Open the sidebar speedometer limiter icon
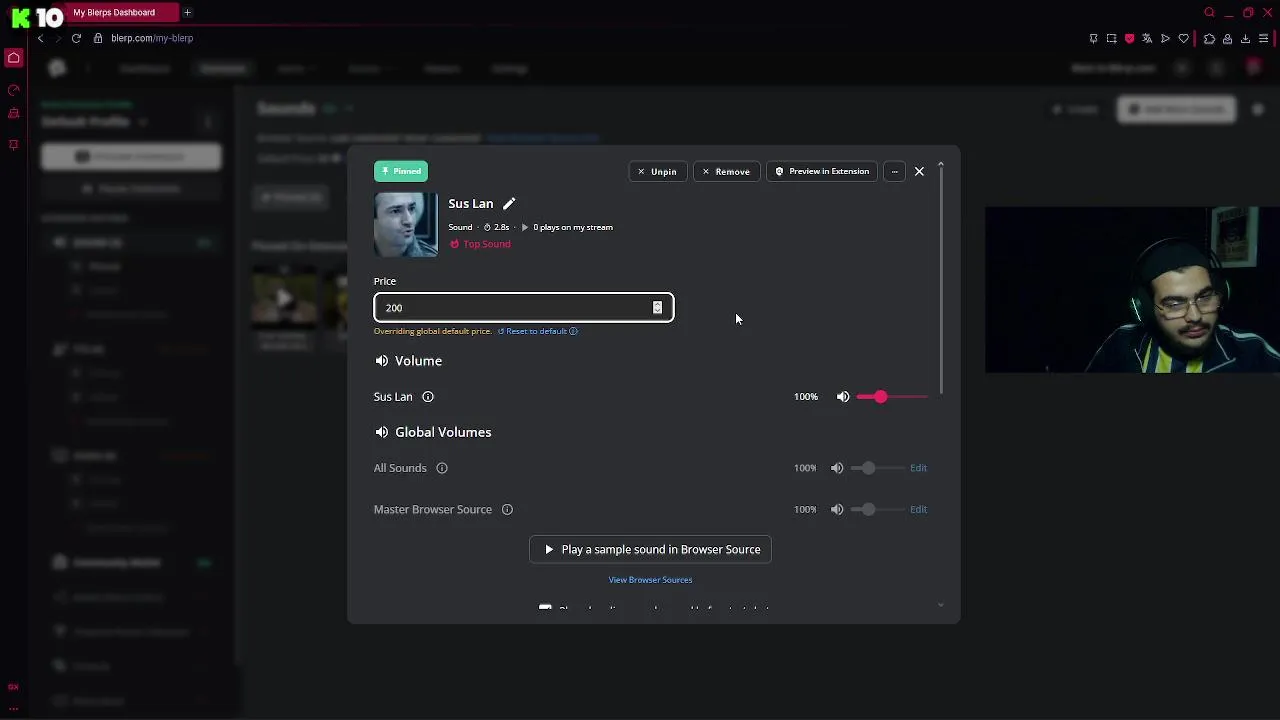This screenshot has height=720, width=1280. pos(14,90)
